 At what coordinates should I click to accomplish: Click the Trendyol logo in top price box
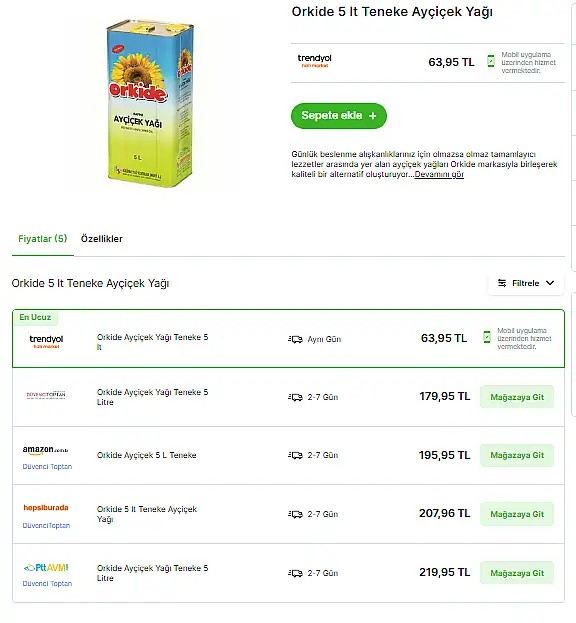(315, 61)
